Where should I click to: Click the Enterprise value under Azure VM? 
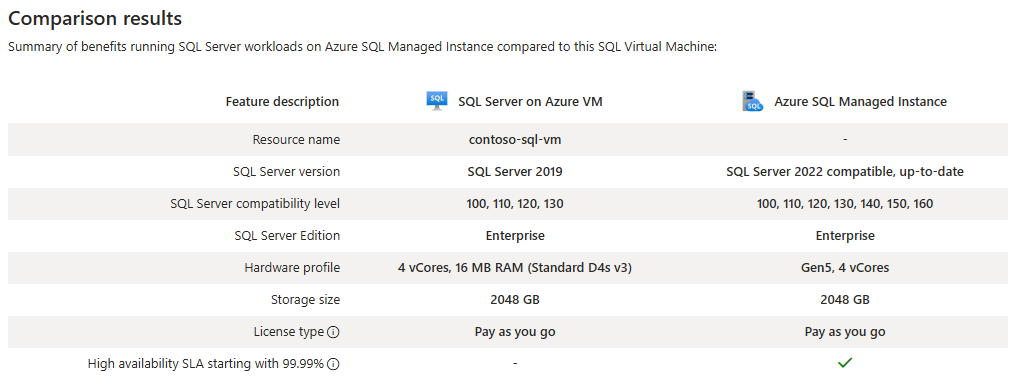[515, 235]
